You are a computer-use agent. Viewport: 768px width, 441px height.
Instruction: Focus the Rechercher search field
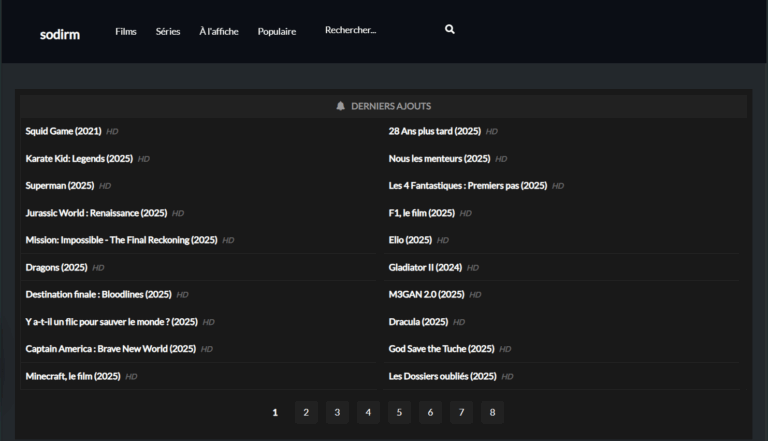pyautogui.click(x=375, y=30)
